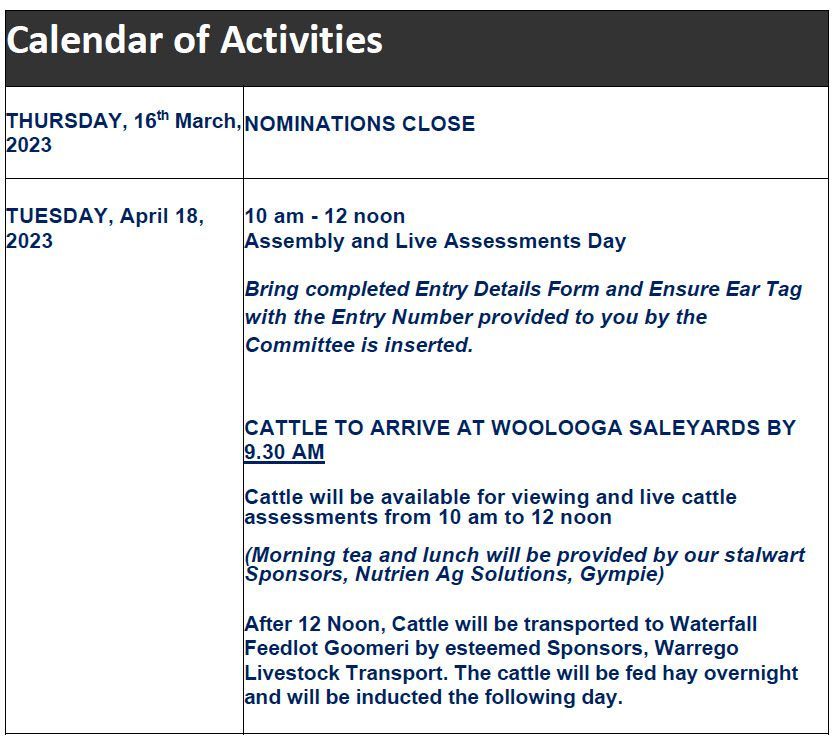Click the with the Entry Number provided line
Viewport: 834px width, 740px height.
(x=476, y=317)
